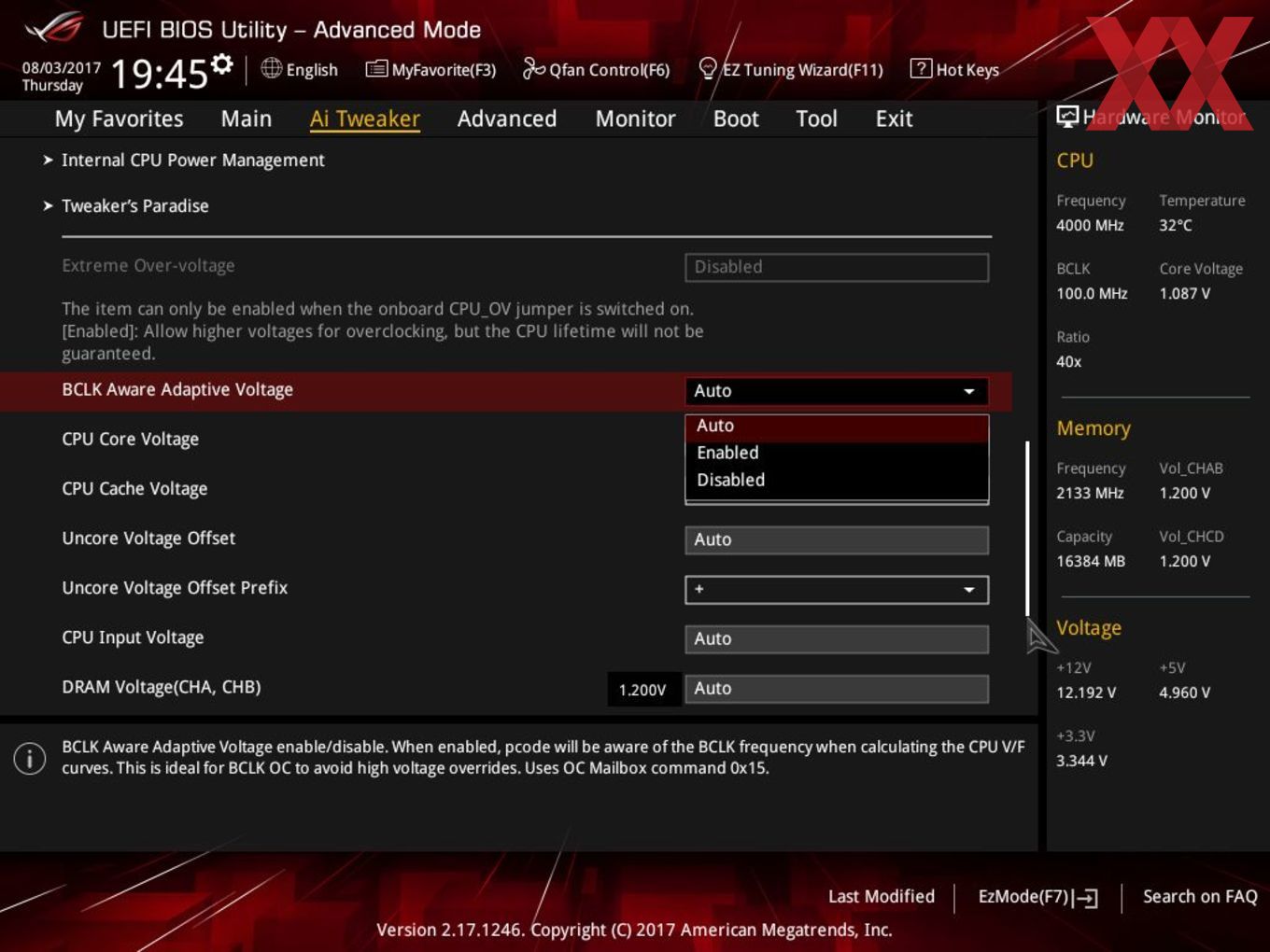This screenshot has width=1270, height=952.
Task: Launch EZ Tuning Wizard(F11)
Action: tap(791, 69)
